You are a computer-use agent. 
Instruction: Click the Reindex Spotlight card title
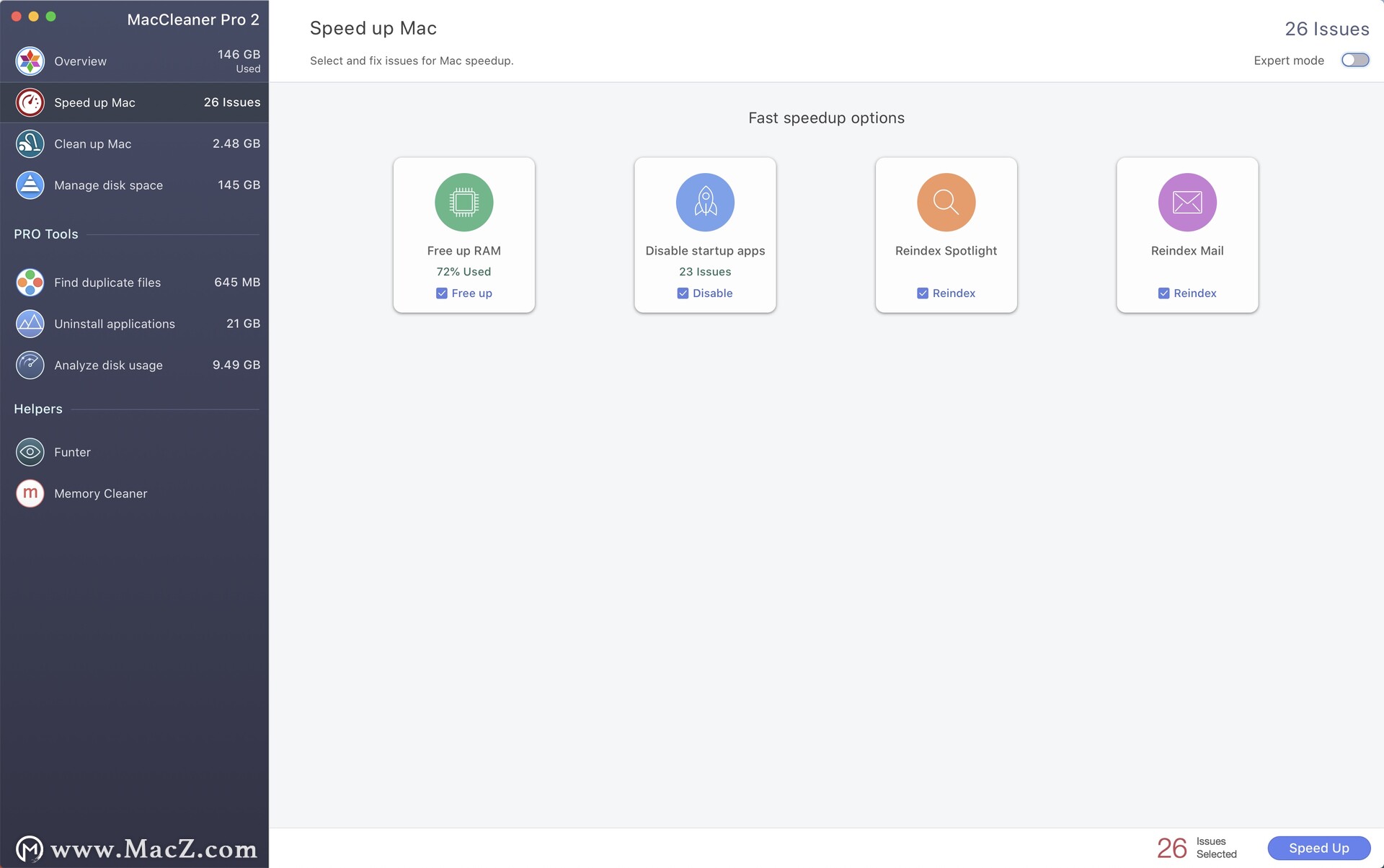click(946, 251)
